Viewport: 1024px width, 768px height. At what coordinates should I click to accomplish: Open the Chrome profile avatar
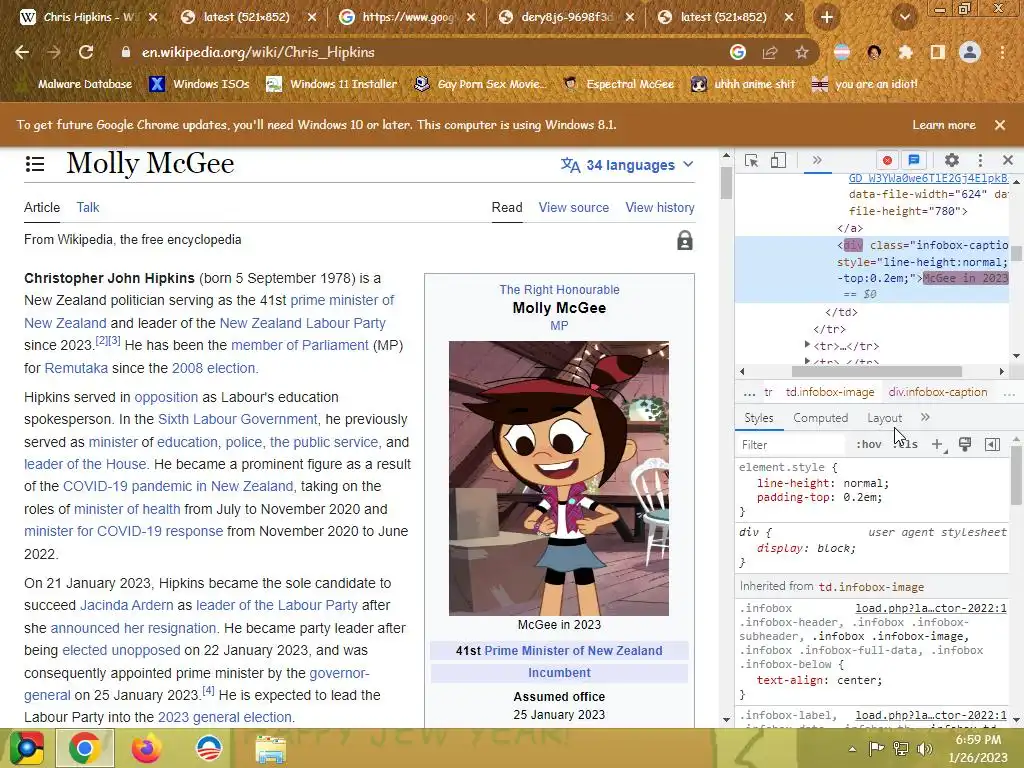tap(970, 52)
